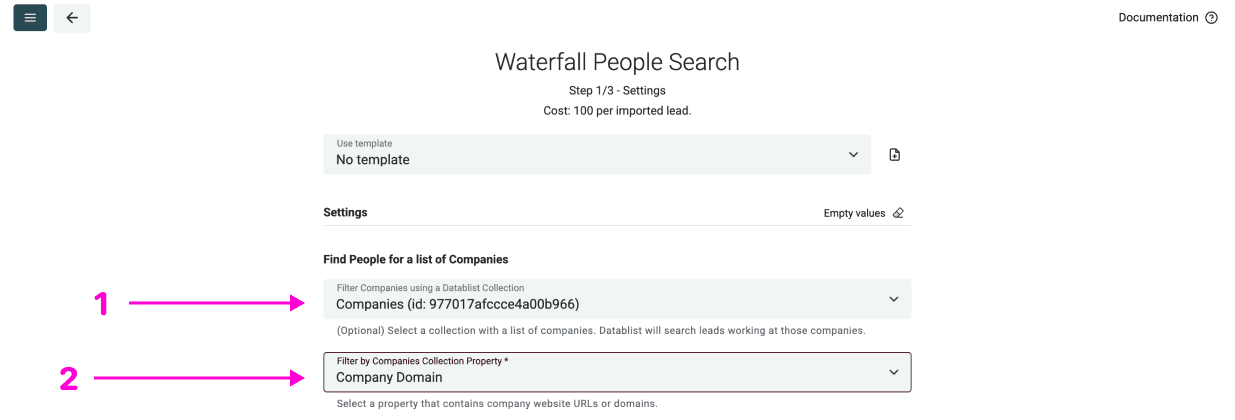This screenshot has height=420, width=1235.
Task: Click the Cost: 100 per imported lead text
Action: (617, 111)
